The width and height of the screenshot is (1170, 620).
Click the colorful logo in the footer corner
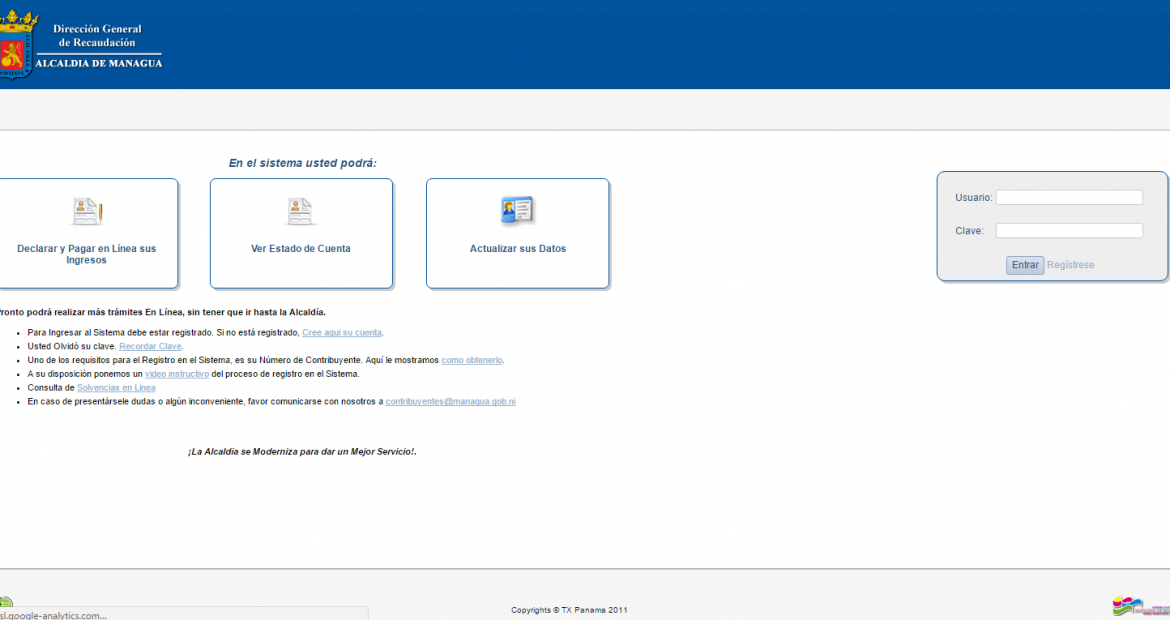[1140, 607]
